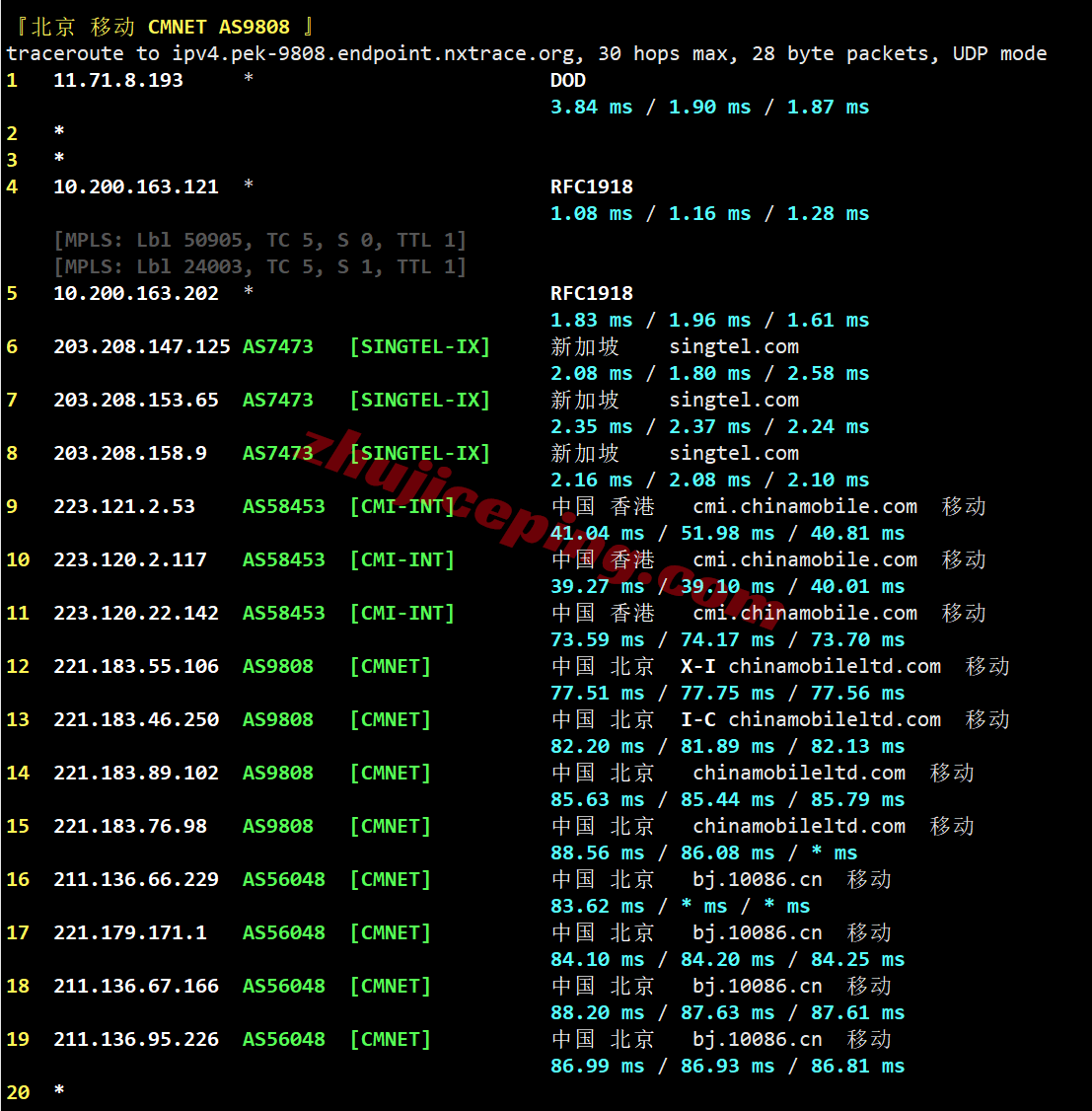The width and height of the screenshot is (1092, 1111).
Task: Select hop 17 IP 221.179.171.1
Action: [130, 932]
